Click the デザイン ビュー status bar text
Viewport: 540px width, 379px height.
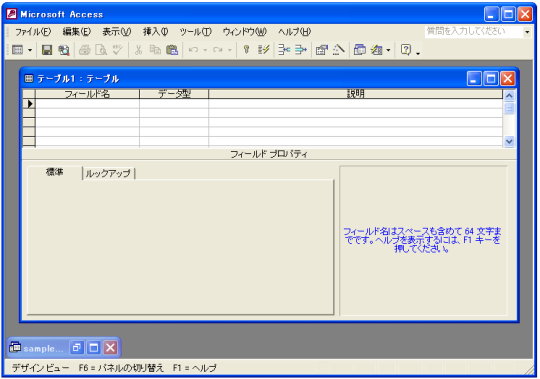[x=41, y=368]
